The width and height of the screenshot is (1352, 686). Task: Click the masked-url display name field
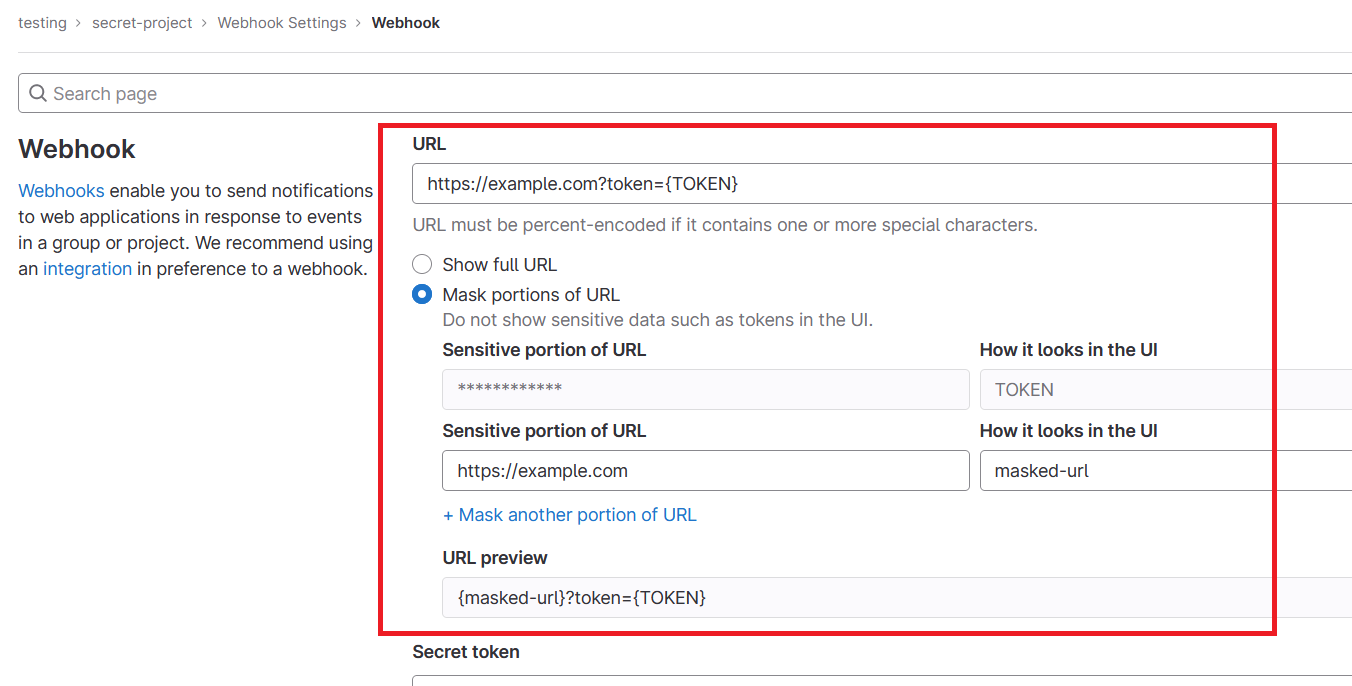(1165, 471)
